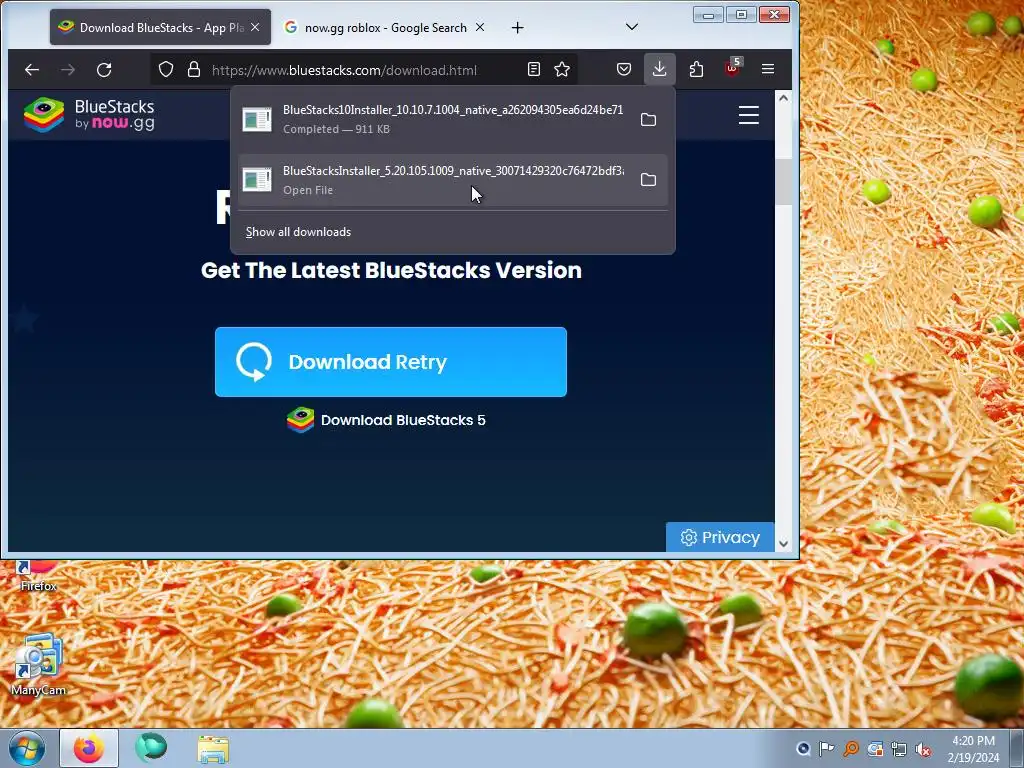Screen dimensions: 1024x768
Task: Select ManyCam desktop shortcut
Action: tap(38, 664)
